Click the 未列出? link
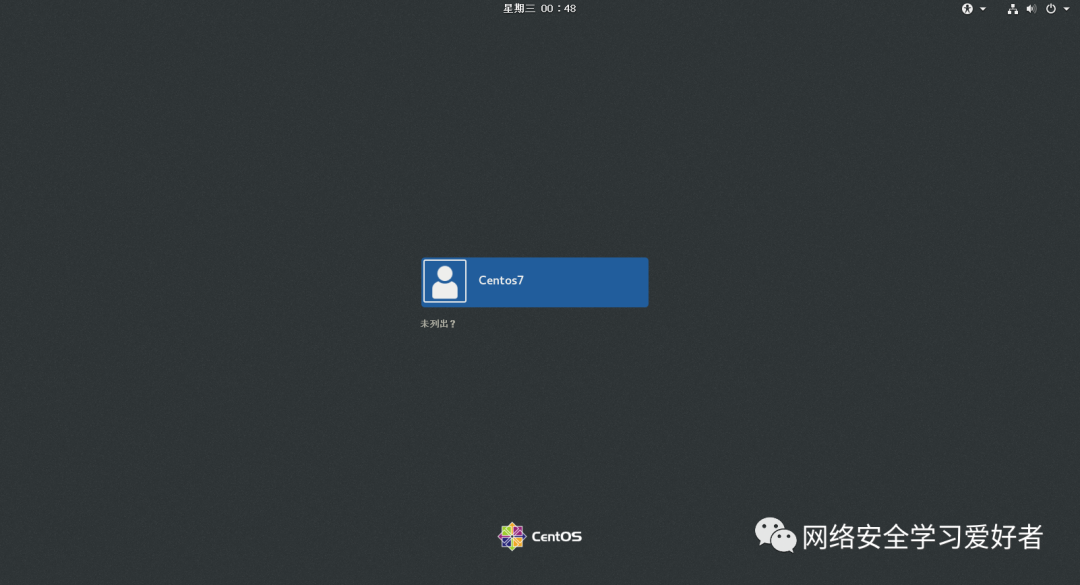The width and height of the screenshot is (1080, 585). coord(438,324)
